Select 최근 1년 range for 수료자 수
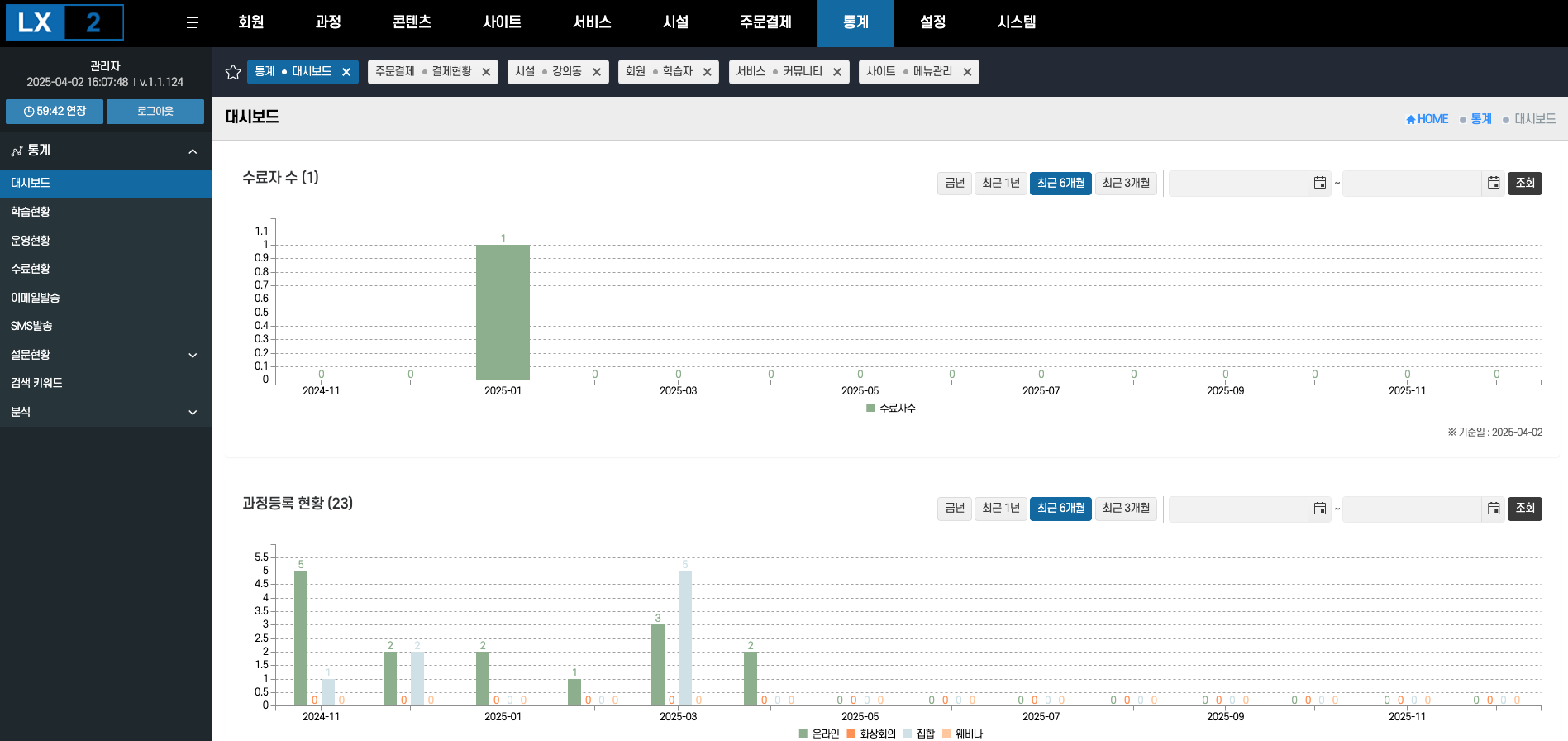Screen dimensions: 1568x741 pyautogui.click(x=1000, y=183)
